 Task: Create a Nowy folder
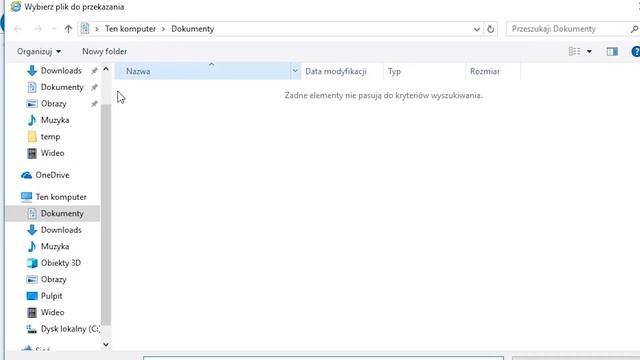[x=104, y=51]
